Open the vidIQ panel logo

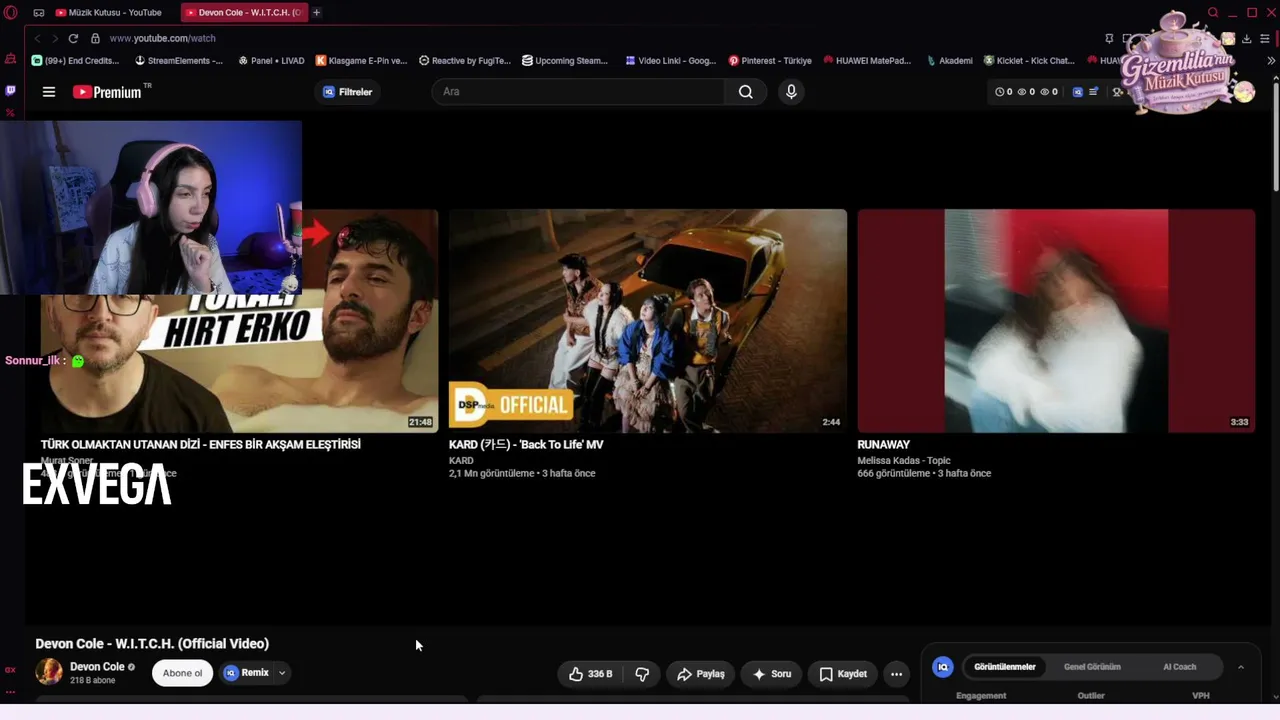tap(942, 667)
